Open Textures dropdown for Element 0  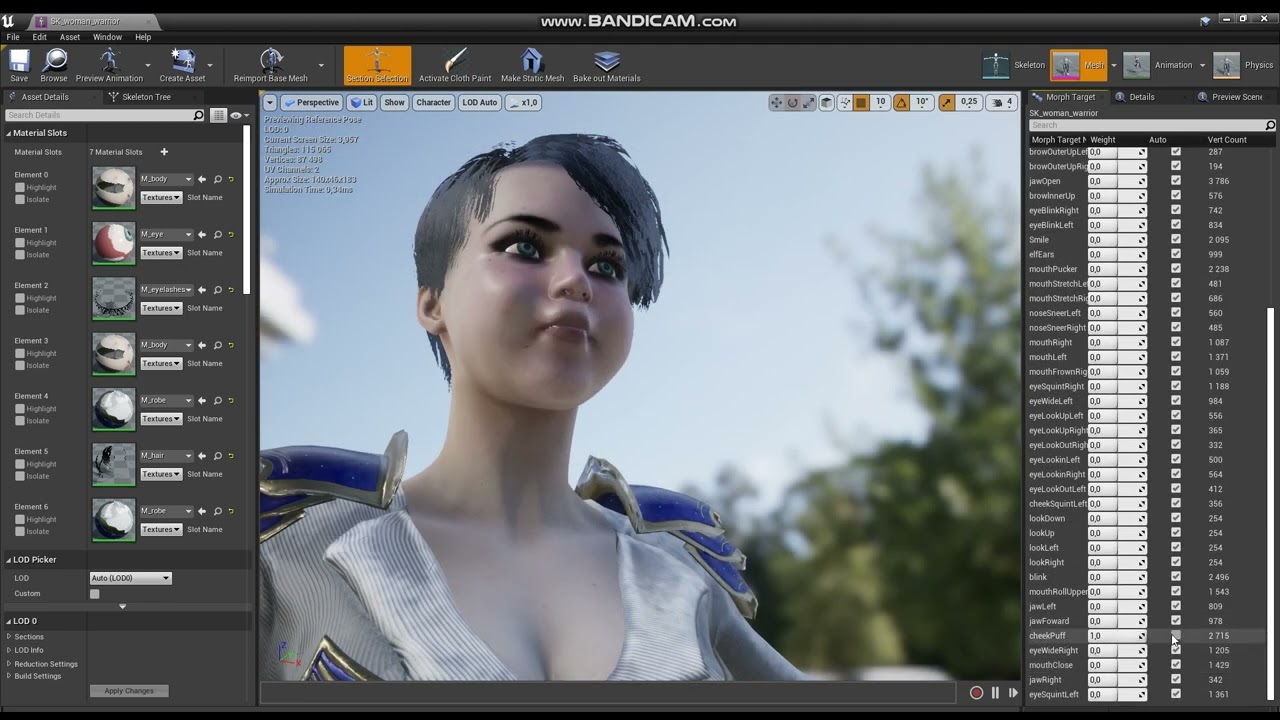[160, 198]
